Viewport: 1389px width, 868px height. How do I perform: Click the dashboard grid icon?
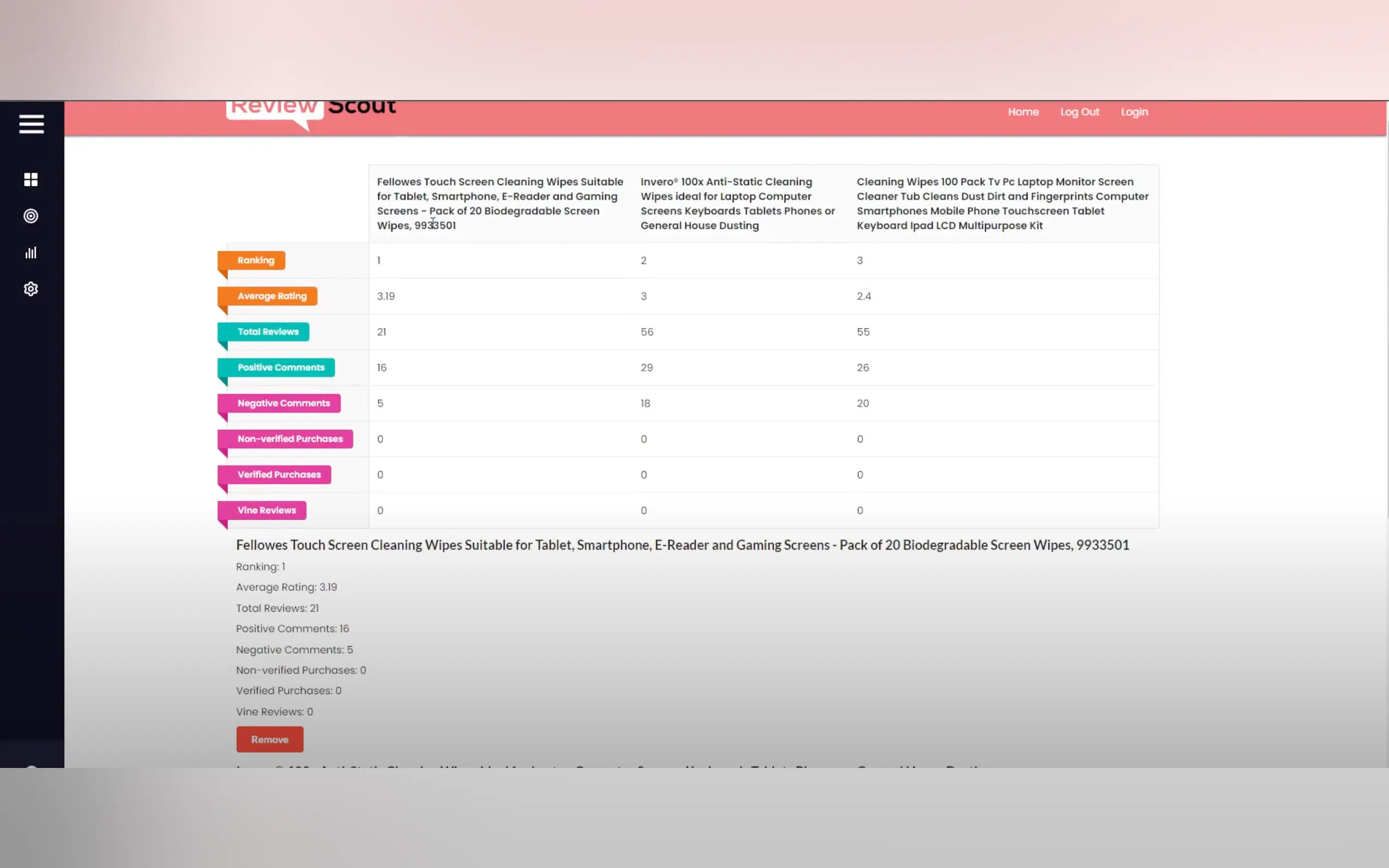coord(31,180)
